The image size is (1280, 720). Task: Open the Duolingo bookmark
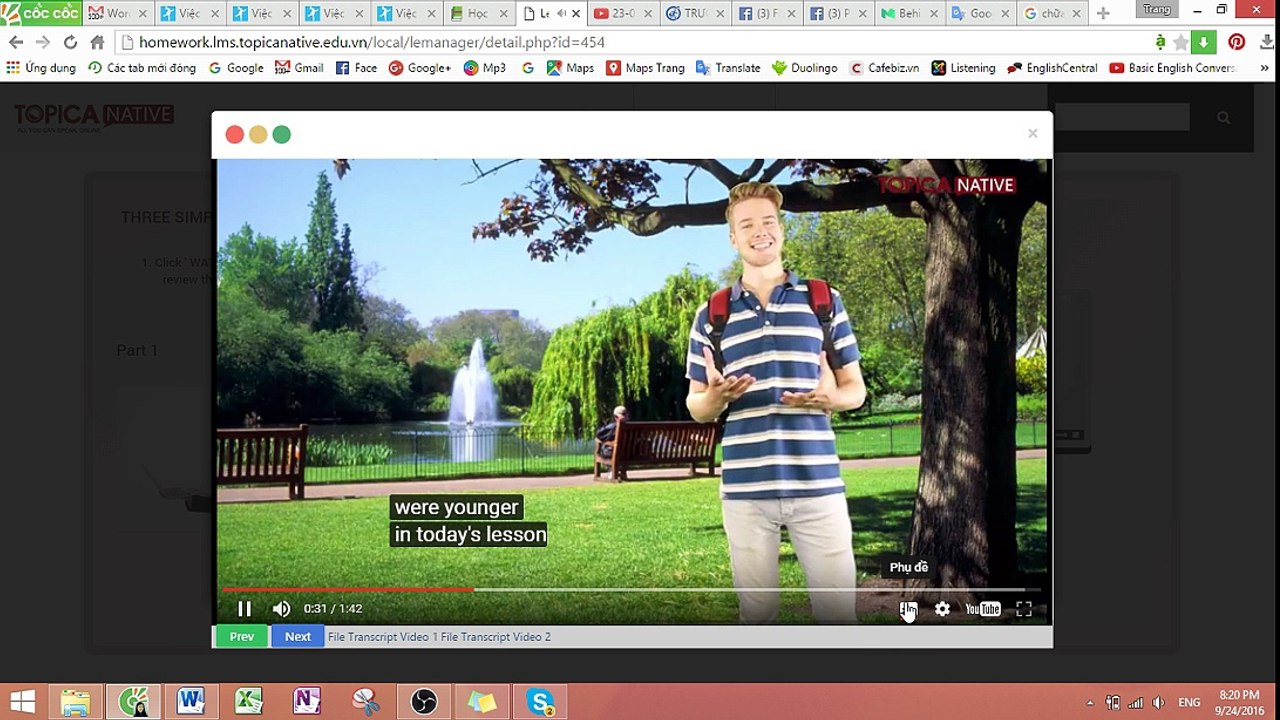pos(804,68)
